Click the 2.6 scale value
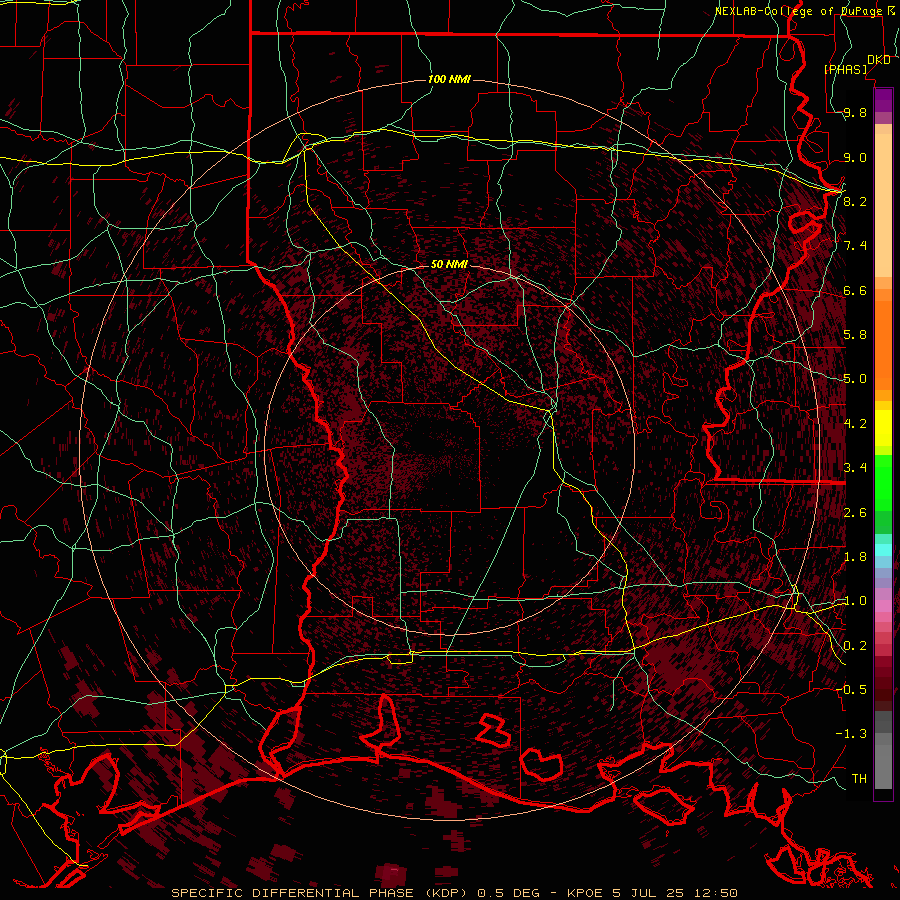This screenshot has height=900, width=900. [855, 513]
